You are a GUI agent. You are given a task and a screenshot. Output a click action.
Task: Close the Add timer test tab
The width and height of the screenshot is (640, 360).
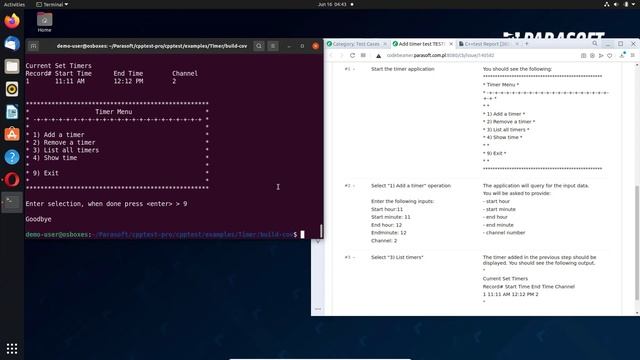[451, 44]
